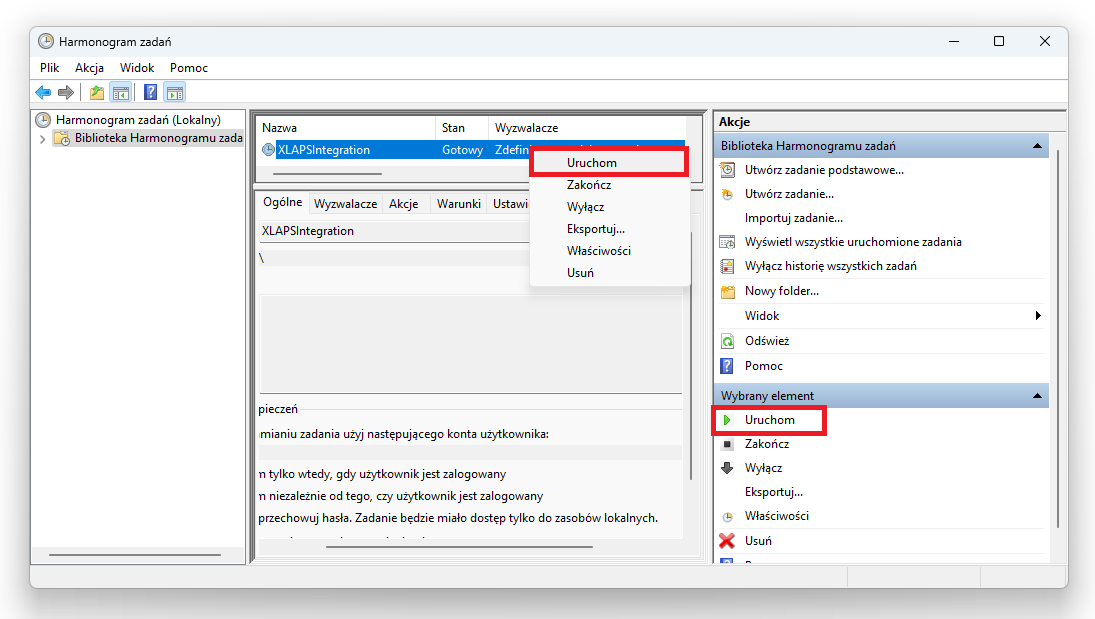This screenshot has height=619, width=1095.
Task: Choose Uruchom from the context menu
Action: click(591, 163)
